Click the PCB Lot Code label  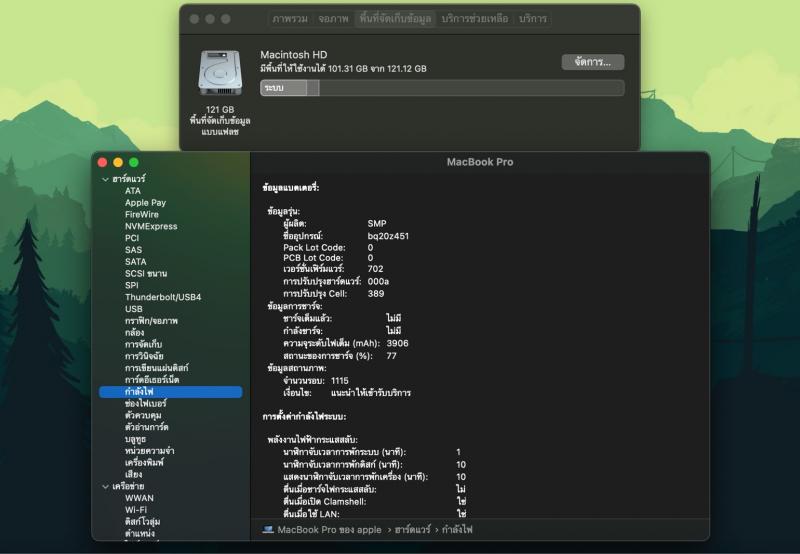(x=313, y=258)
